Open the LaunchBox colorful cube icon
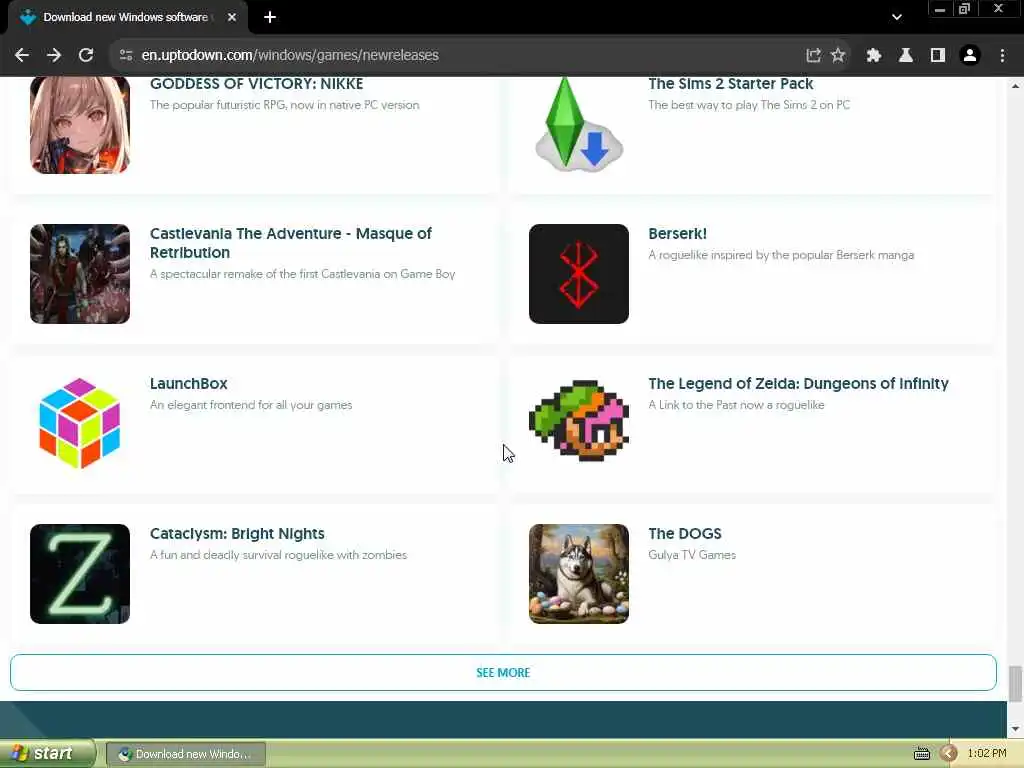 click(80, 423)
